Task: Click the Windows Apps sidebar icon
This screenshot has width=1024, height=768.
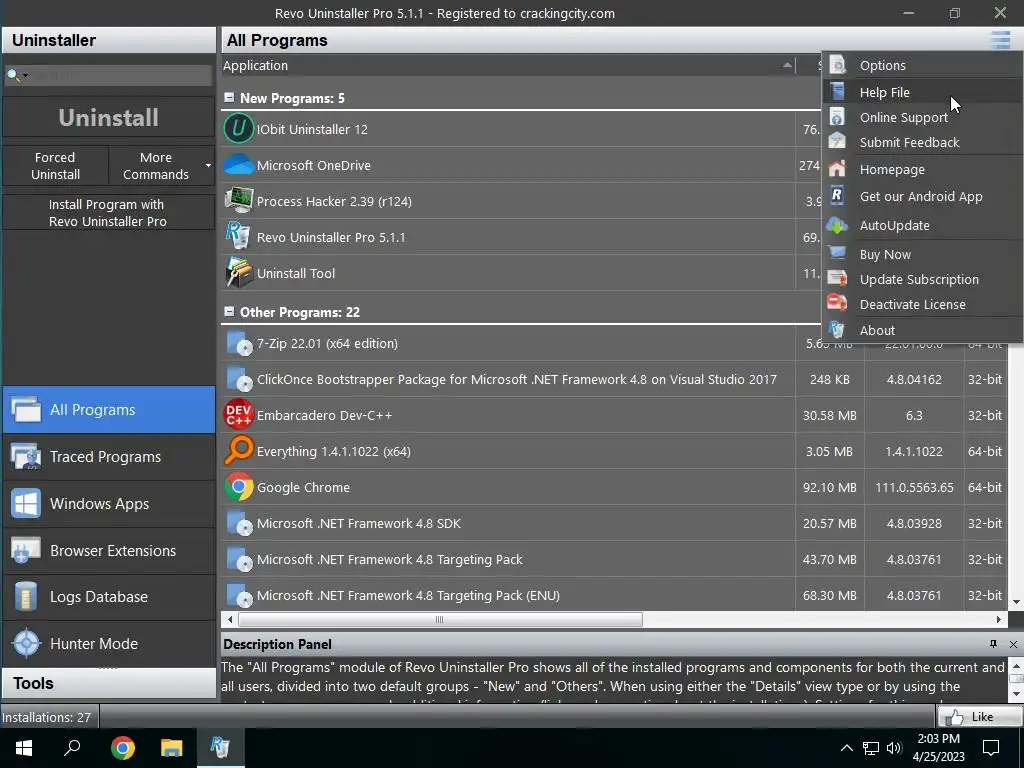Action: pyautogui.click(x=25, y=504)
